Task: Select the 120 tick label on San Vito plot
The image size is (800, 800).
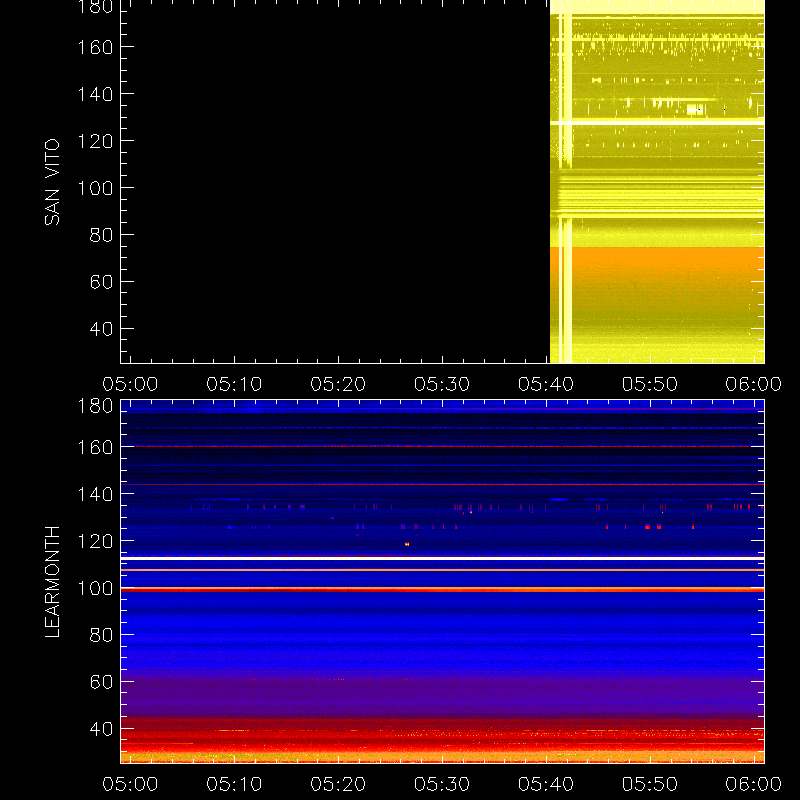Action: pyautogui.click(x=95, y=141)
